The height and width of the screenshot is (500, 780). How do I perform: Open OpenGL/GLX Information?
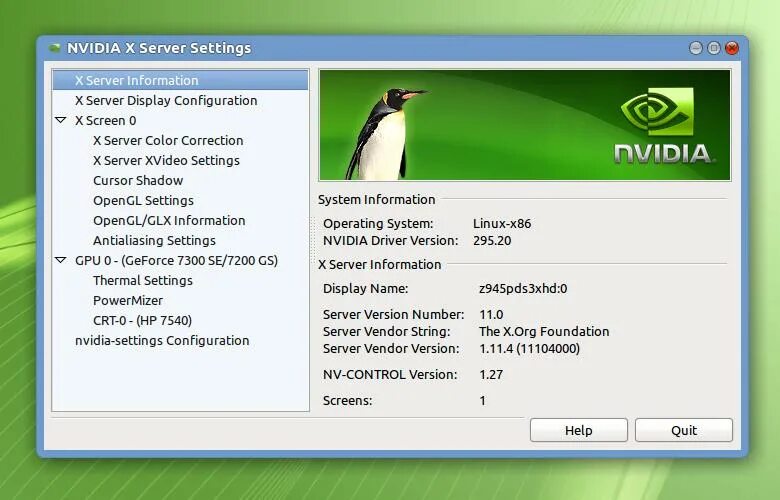tap(169, 220)
